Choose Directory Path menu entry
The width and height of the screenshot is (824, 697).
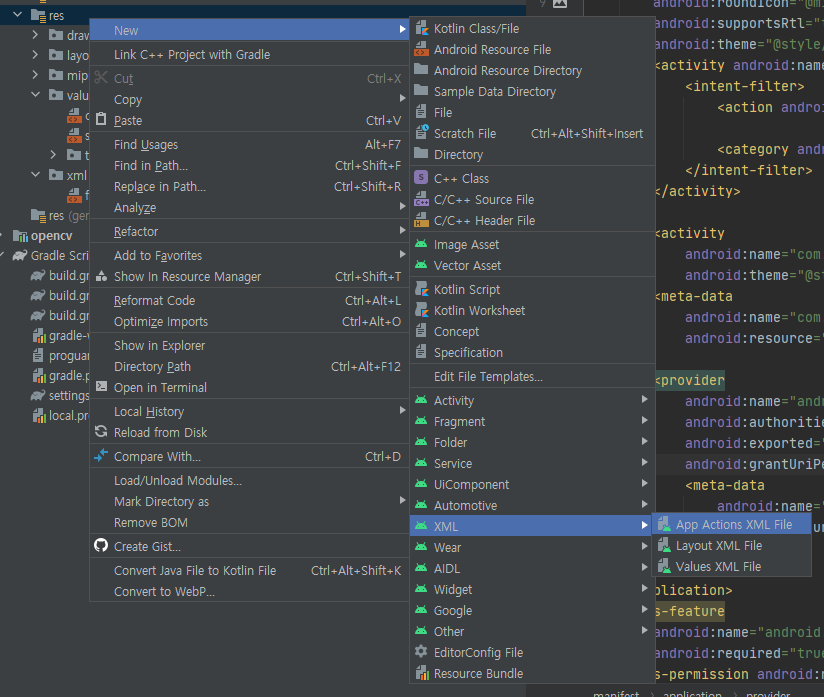(249, 366)
